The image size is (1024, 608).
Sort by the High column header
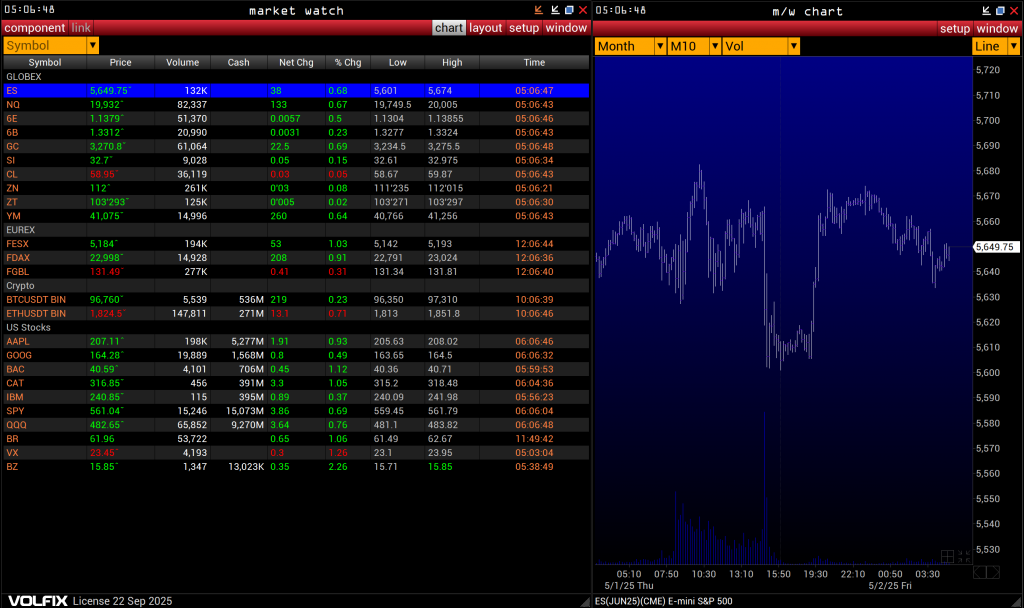(452, 62)
